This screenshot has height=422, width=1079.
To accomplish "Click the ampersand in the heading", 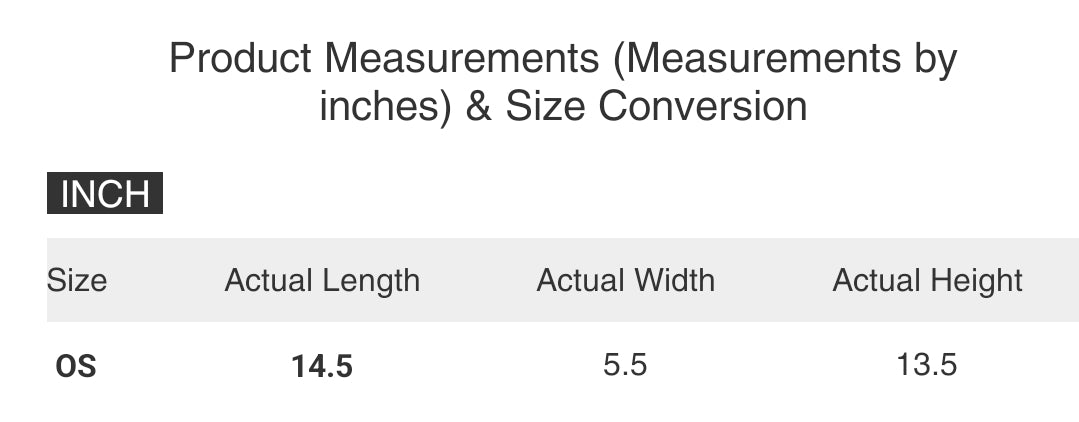I will (x=479, y=106).
